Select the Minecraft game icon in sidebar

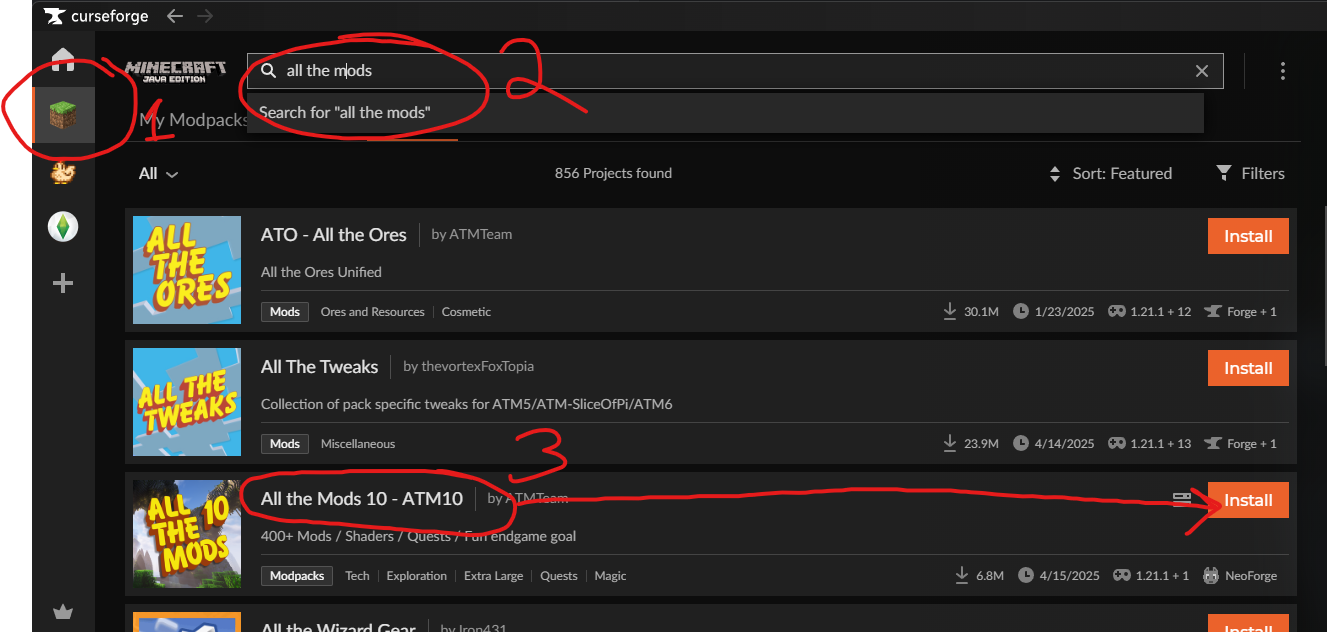click(63, 117)
